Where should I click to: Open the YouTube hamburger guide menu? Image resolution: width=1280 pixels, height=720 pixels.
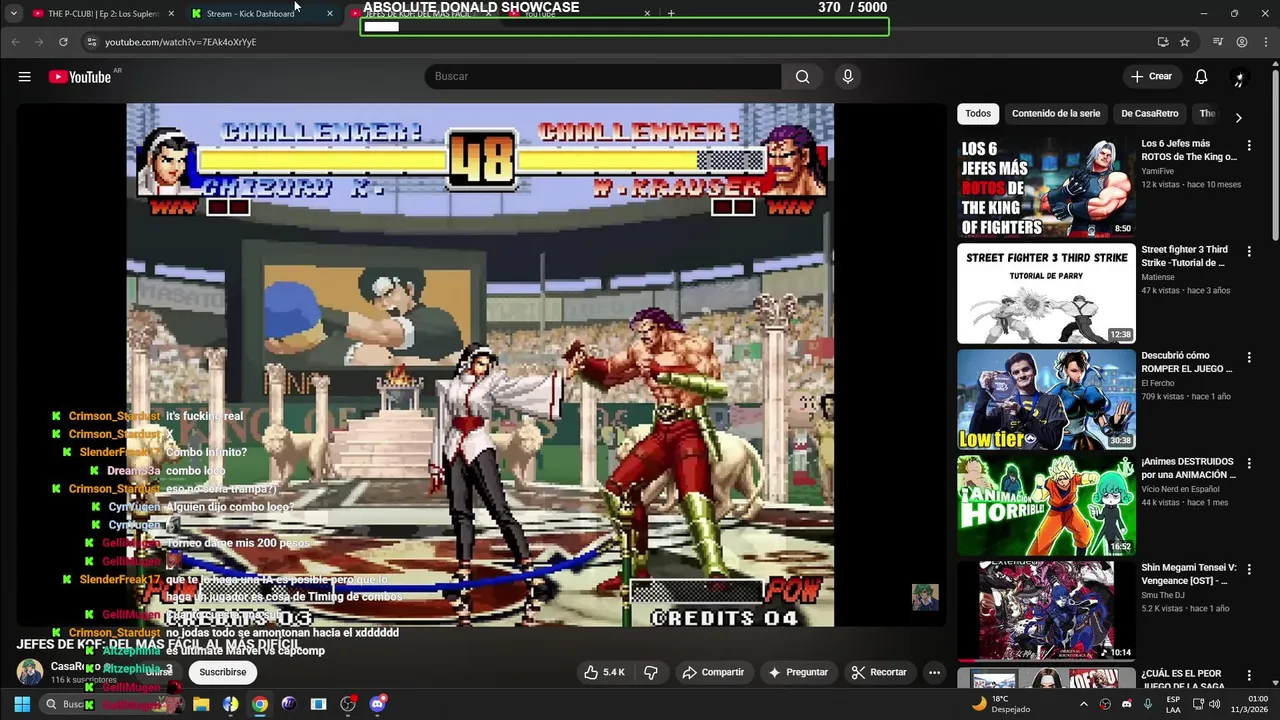[24, 77]
